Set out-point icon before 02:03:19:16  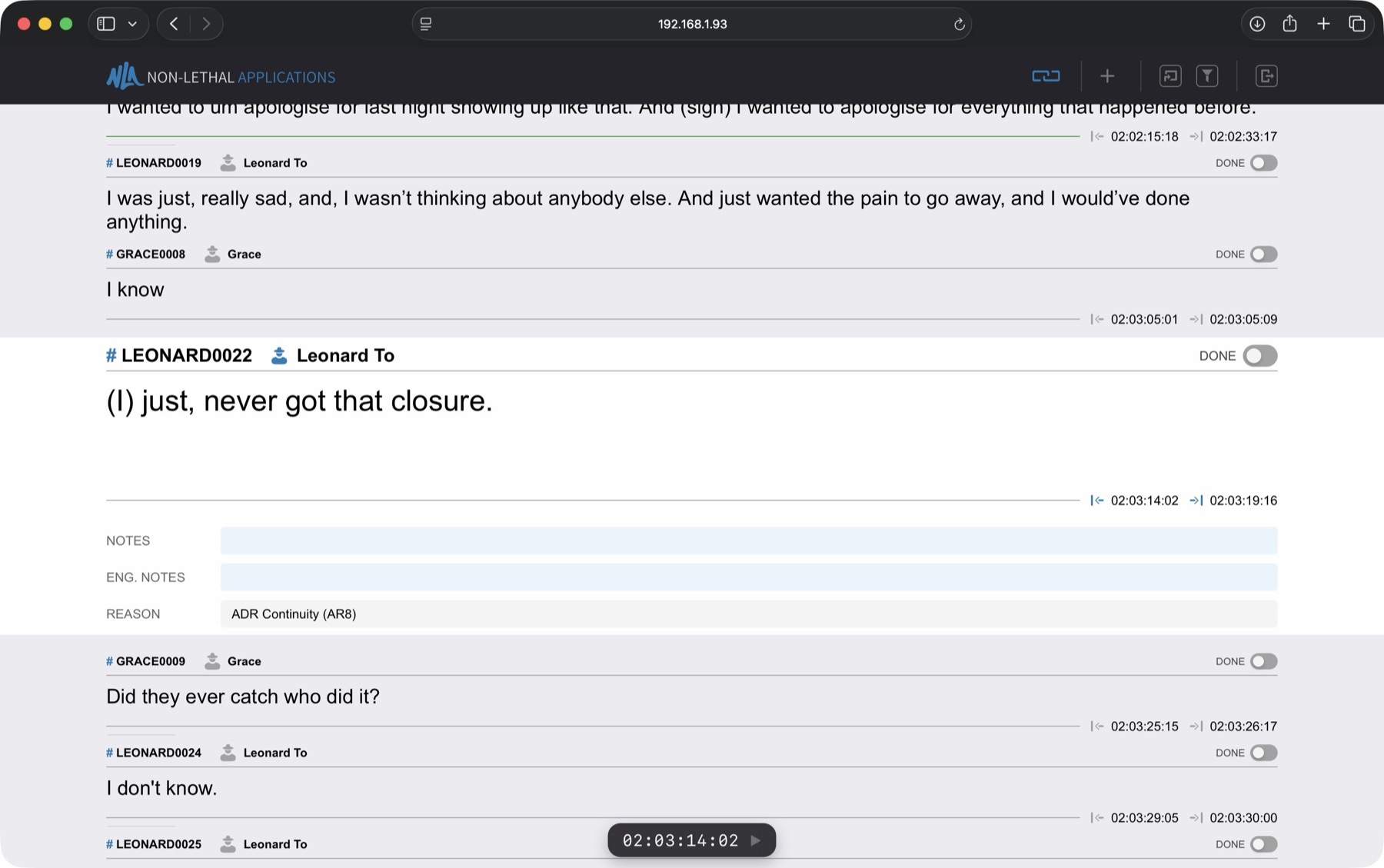coord(1196,501)
